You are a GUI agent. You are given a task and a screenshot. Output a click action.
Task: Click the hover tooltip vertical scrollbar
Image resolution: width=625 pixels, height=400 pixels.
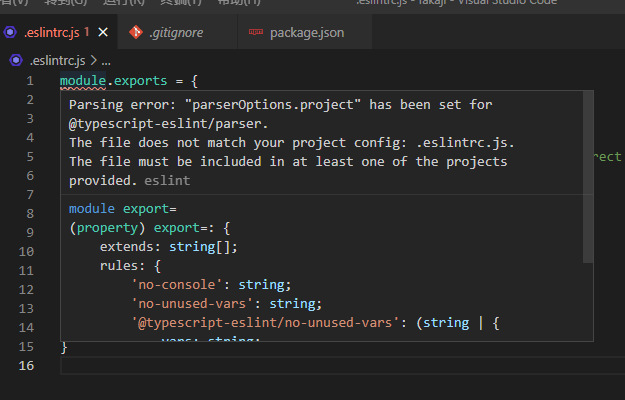pos(588,177)
